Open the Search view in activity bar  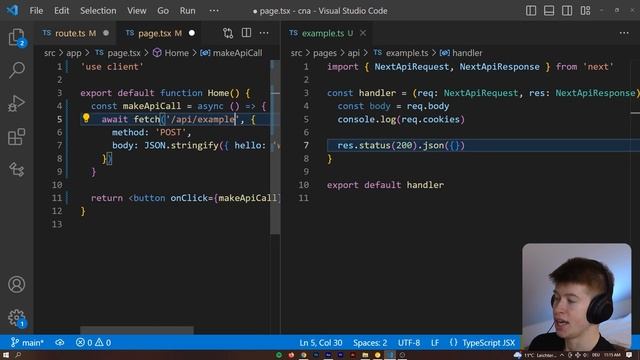click(x=16, y=70)
